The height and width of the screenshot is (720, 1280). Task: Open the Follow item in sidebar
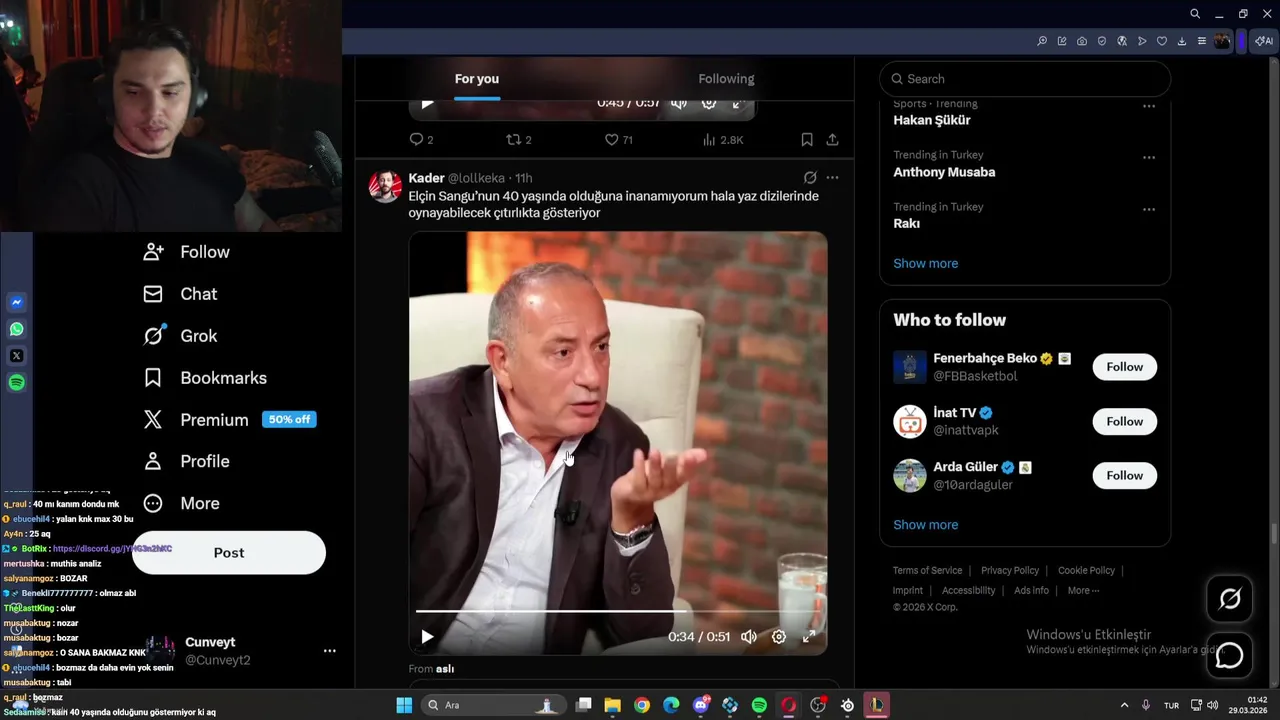[186, 252]
